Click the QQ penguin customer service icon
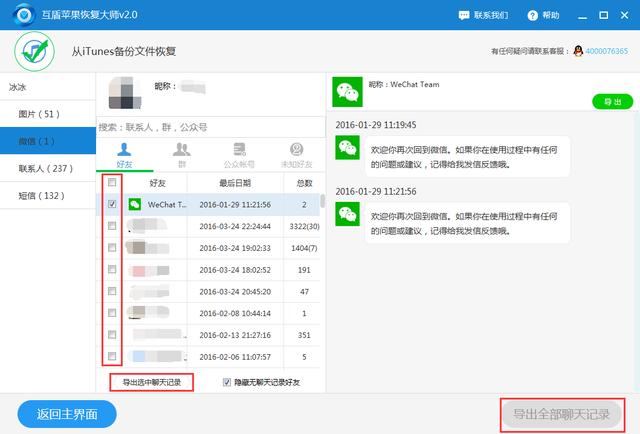The width and height of the screenshot is (640, 434). [x=578, y=51]
